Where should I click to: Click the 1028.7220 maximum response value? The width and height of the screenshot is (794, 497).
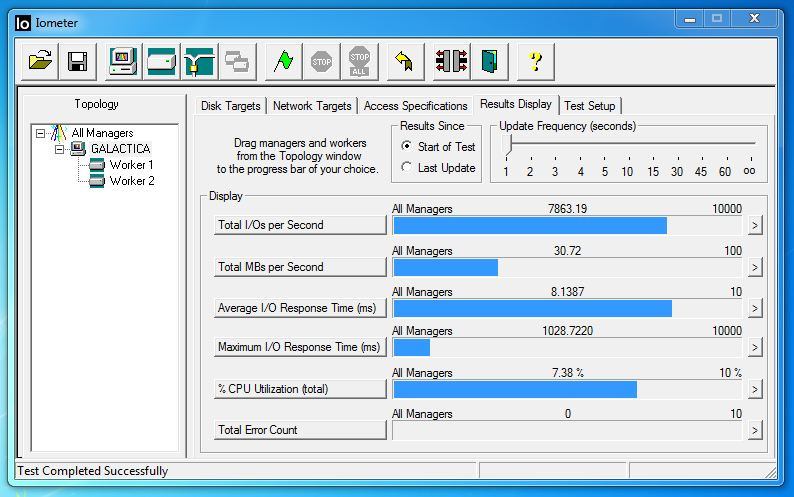(567, 330)
